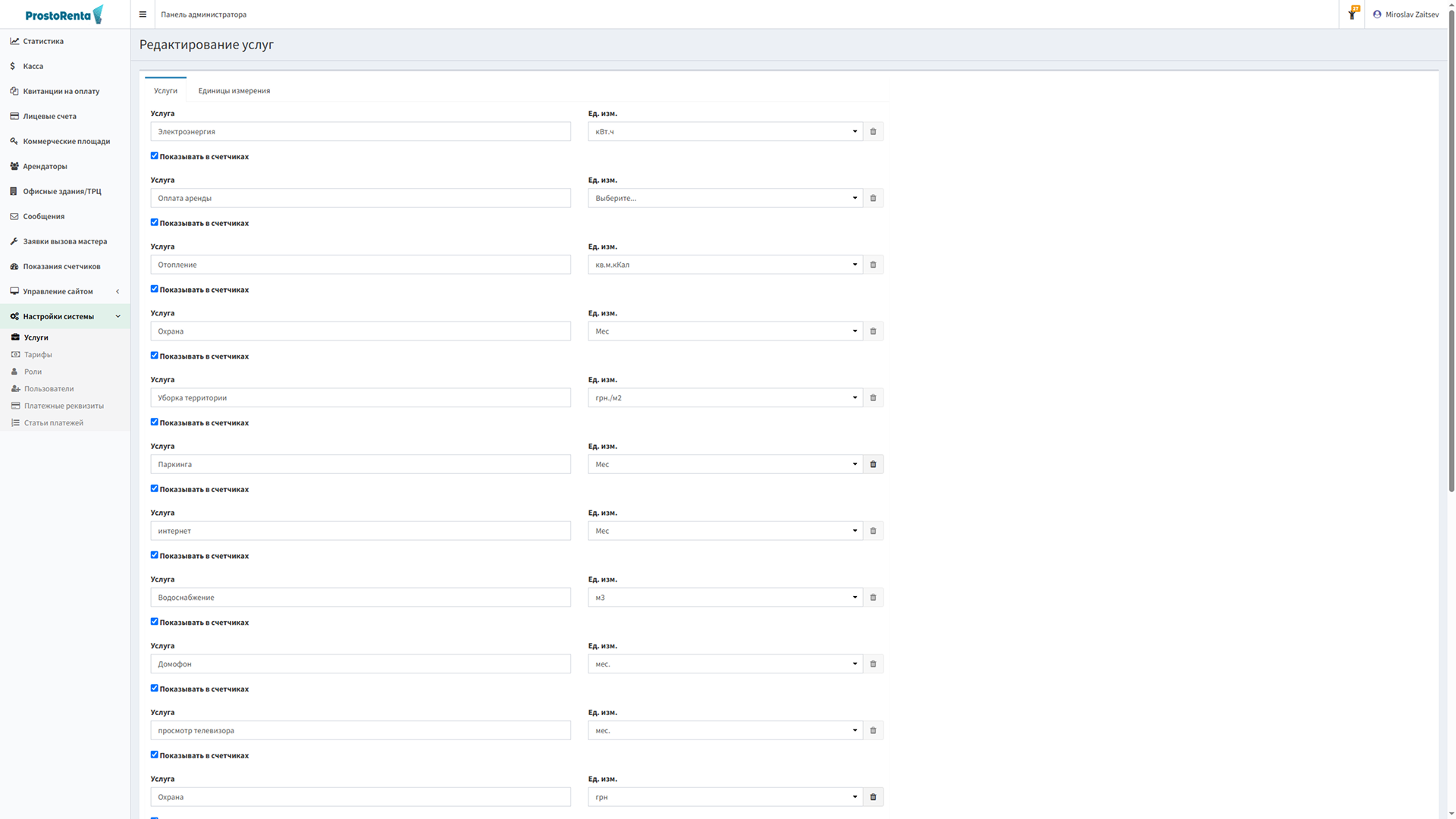Open the кв.м.кКал unit dropdown
Screen dimensions: 1456x819
click(724, 265)
